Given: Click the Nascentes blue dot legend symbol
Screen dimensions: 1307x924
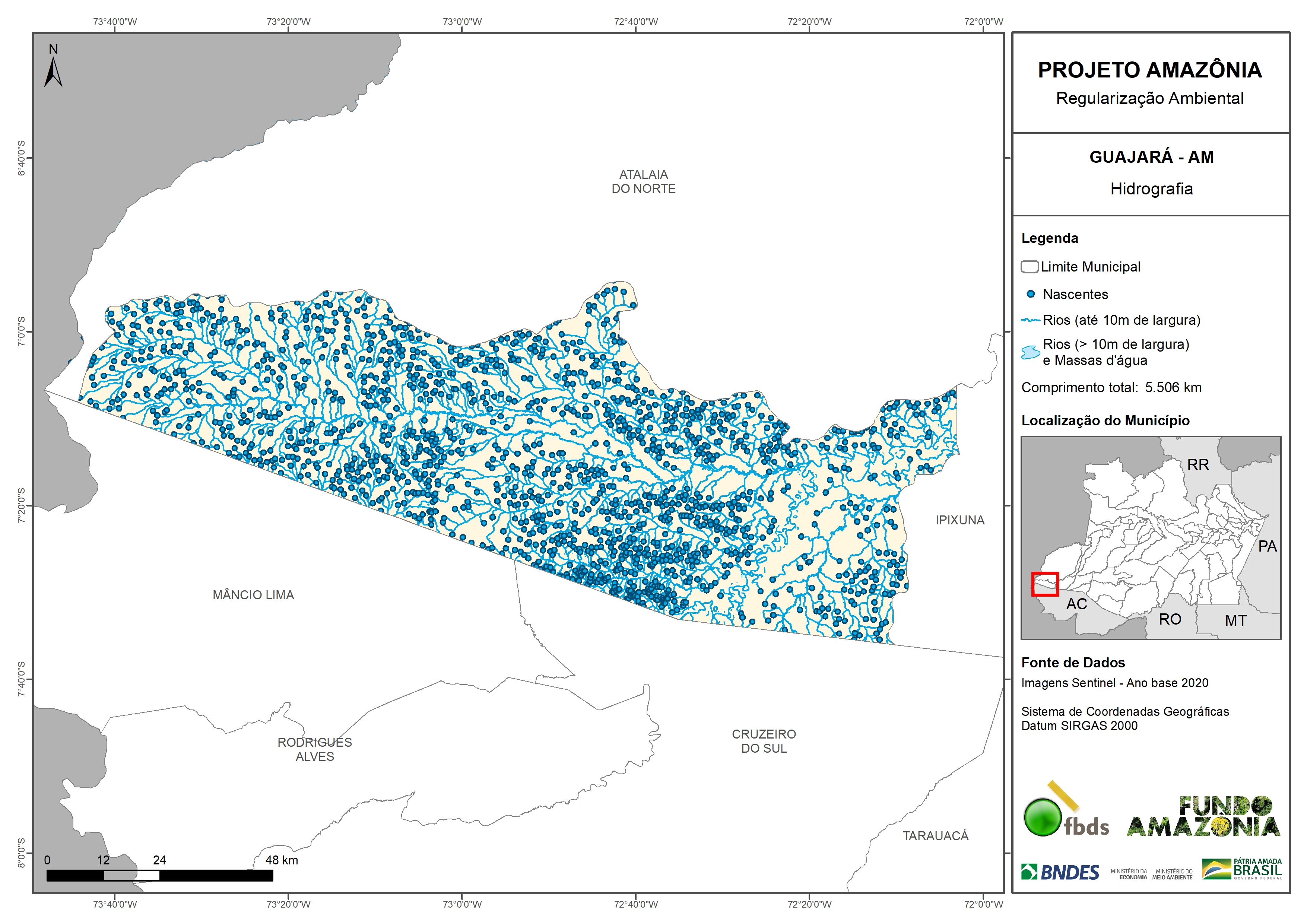Looking at the screenshot, I should pyautogui.click(x=1030, y=294).
